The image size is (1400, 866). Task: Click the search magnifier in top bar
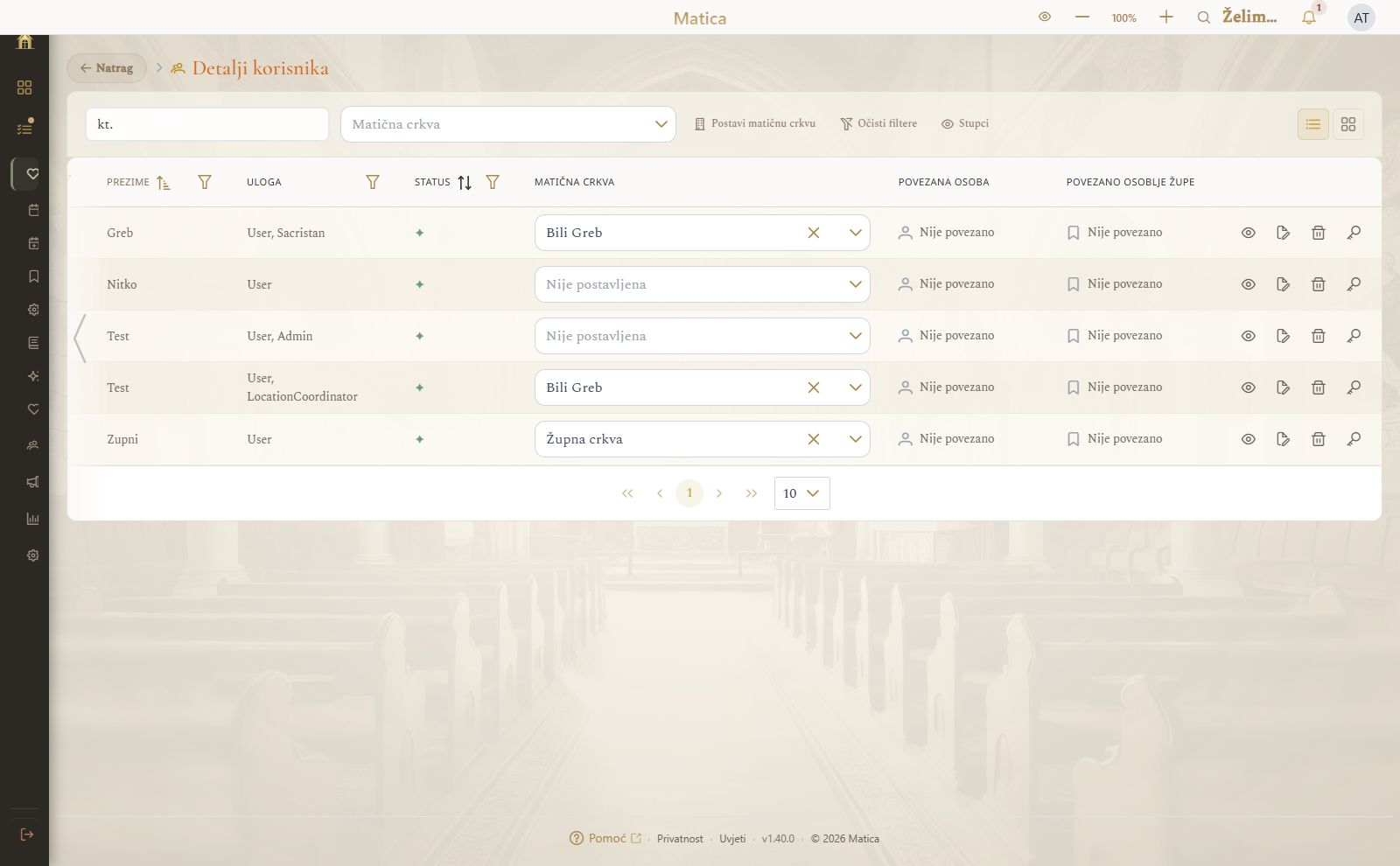click(1204, 17)
